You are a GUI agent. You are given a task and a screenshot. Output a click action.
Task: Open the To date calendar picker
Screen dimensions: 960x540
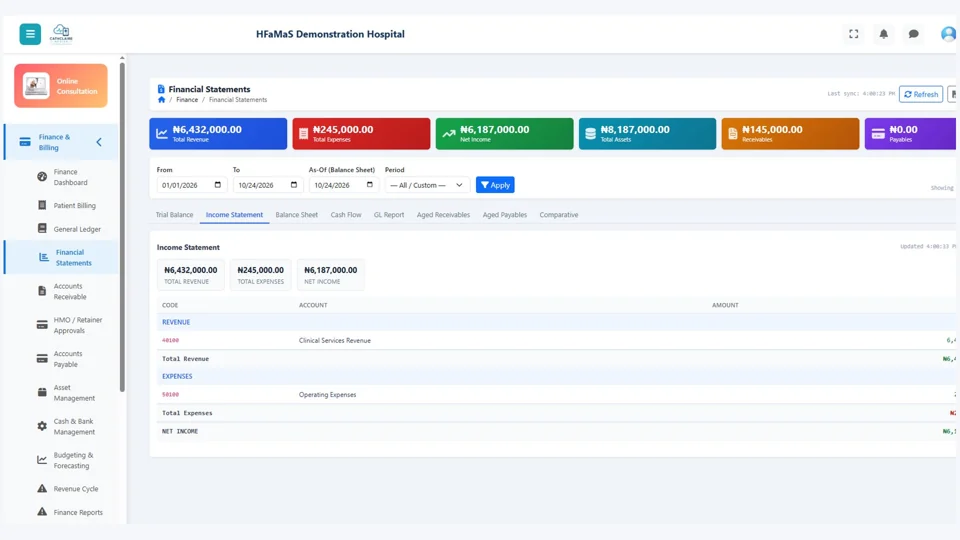293,185
